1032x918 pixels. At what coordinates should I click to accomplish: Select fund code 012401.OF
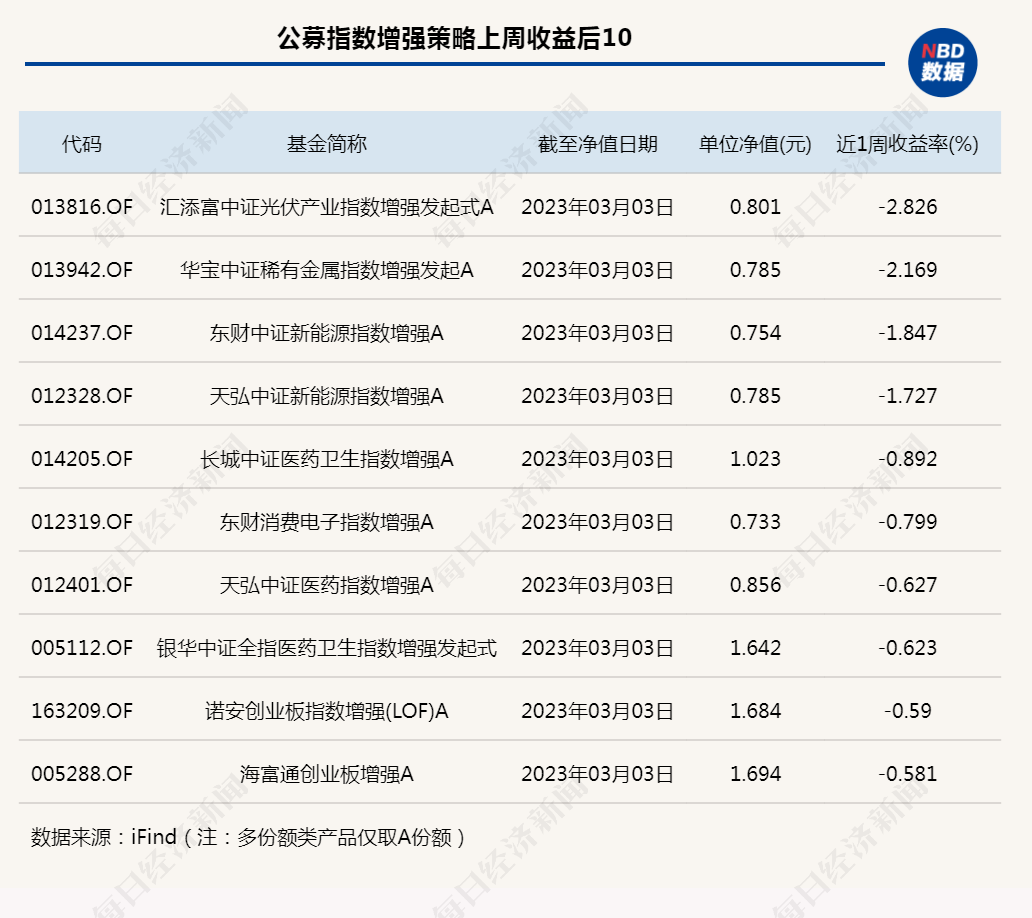(x=82, y=585)
